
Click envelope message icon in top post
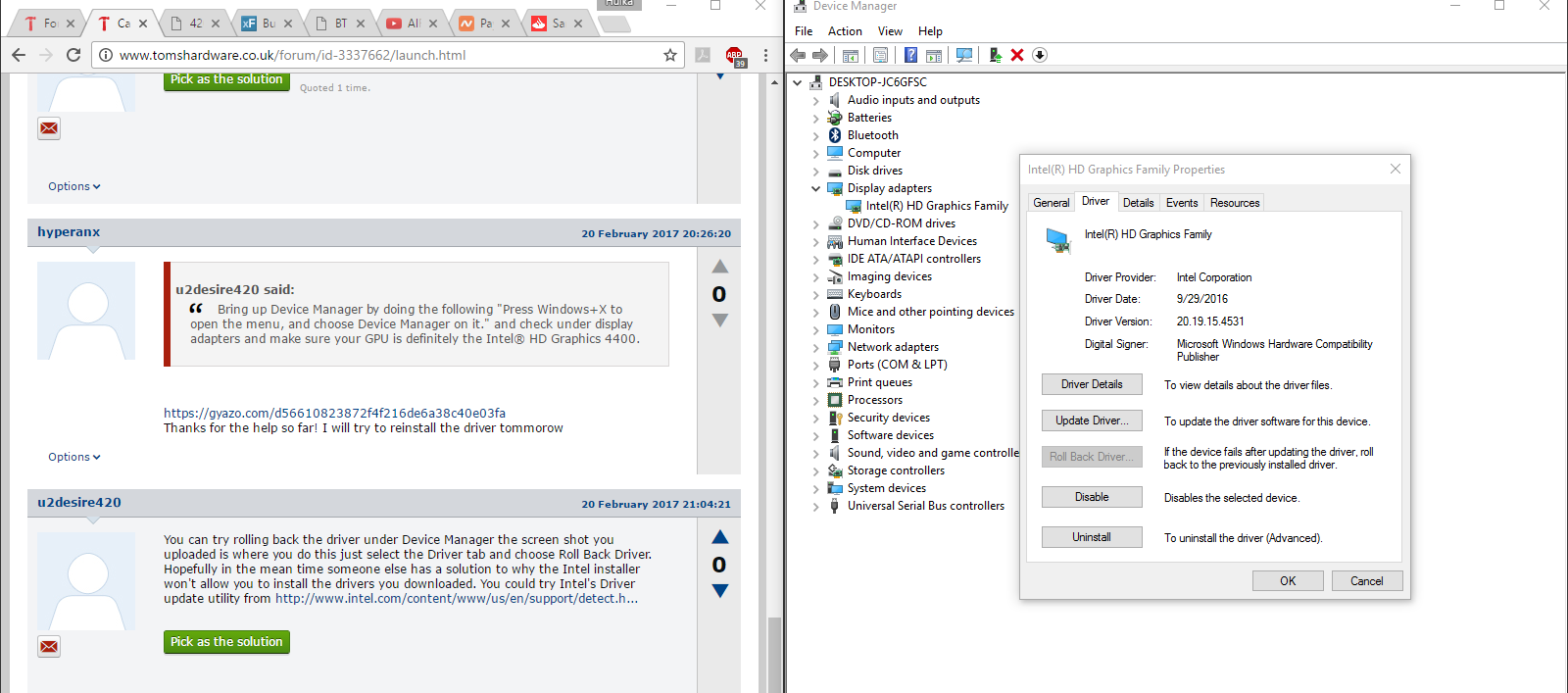point(49,128)
